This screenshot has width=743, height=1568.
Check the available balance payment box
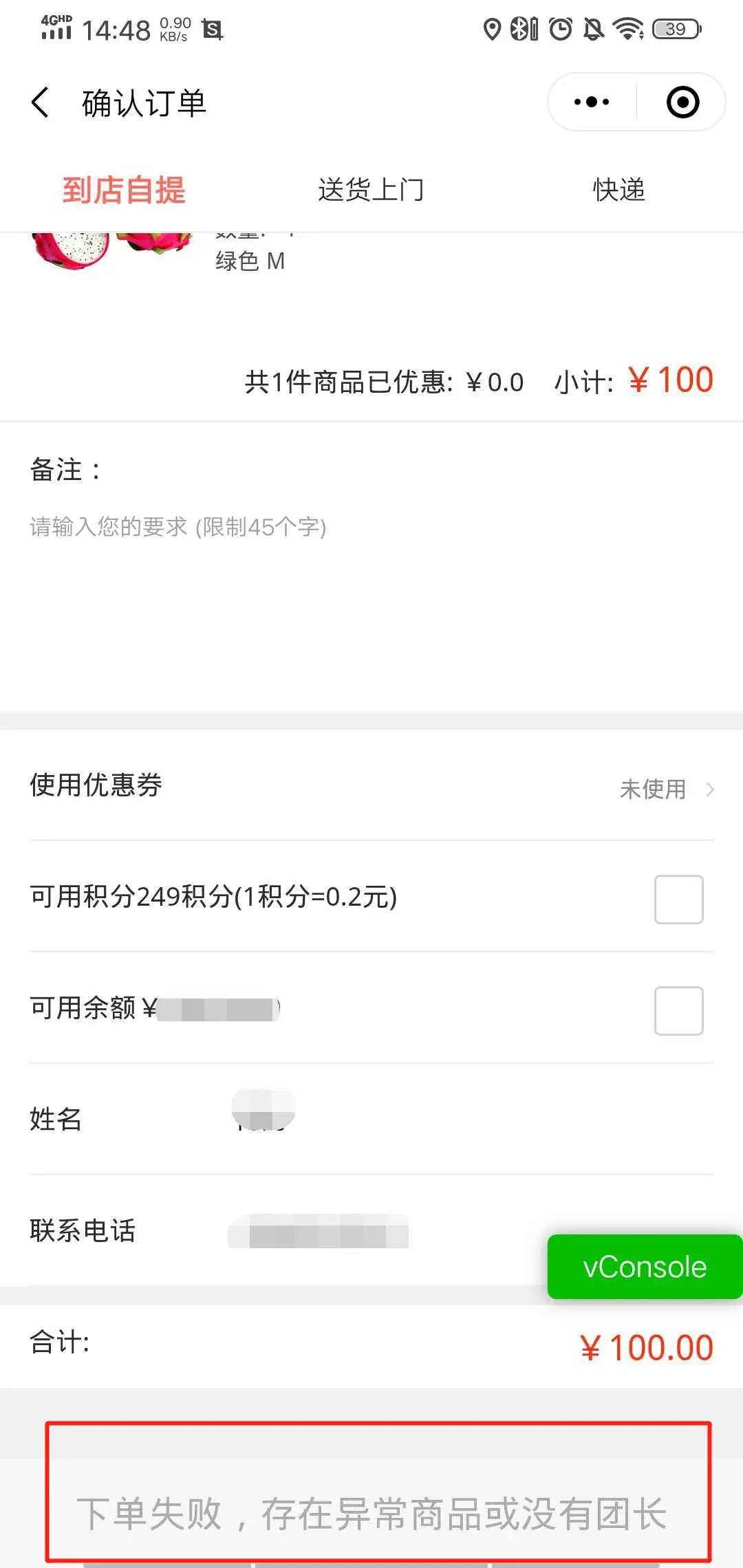(x=678, y=1010)
